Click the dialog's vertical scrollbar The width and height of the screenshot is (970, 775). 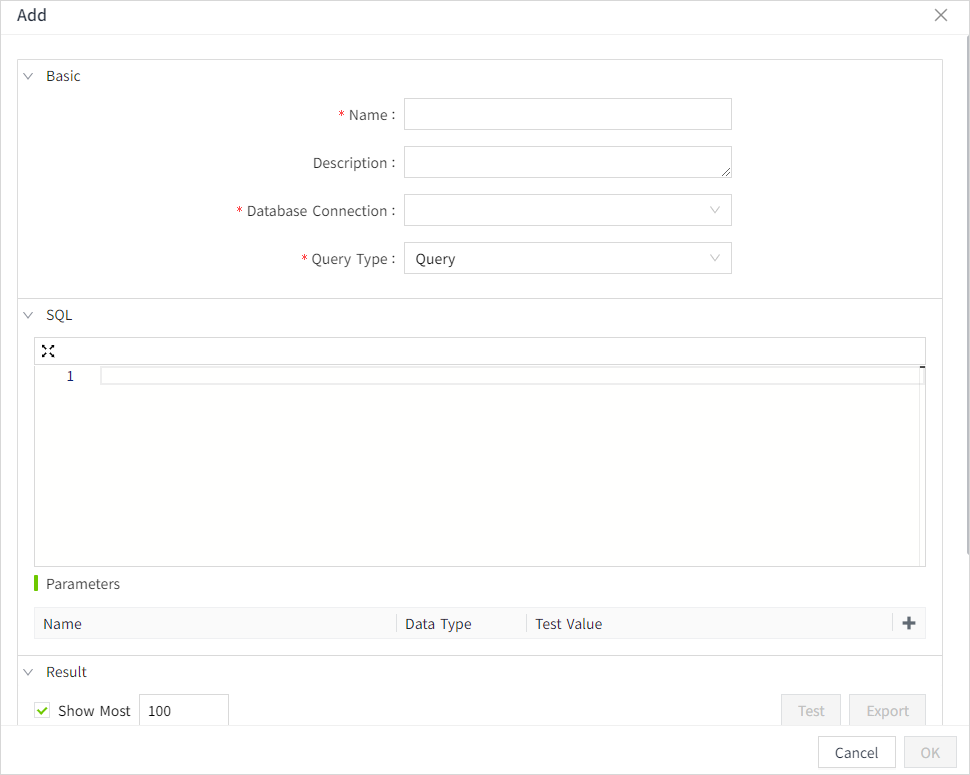(x=966, y=300)
